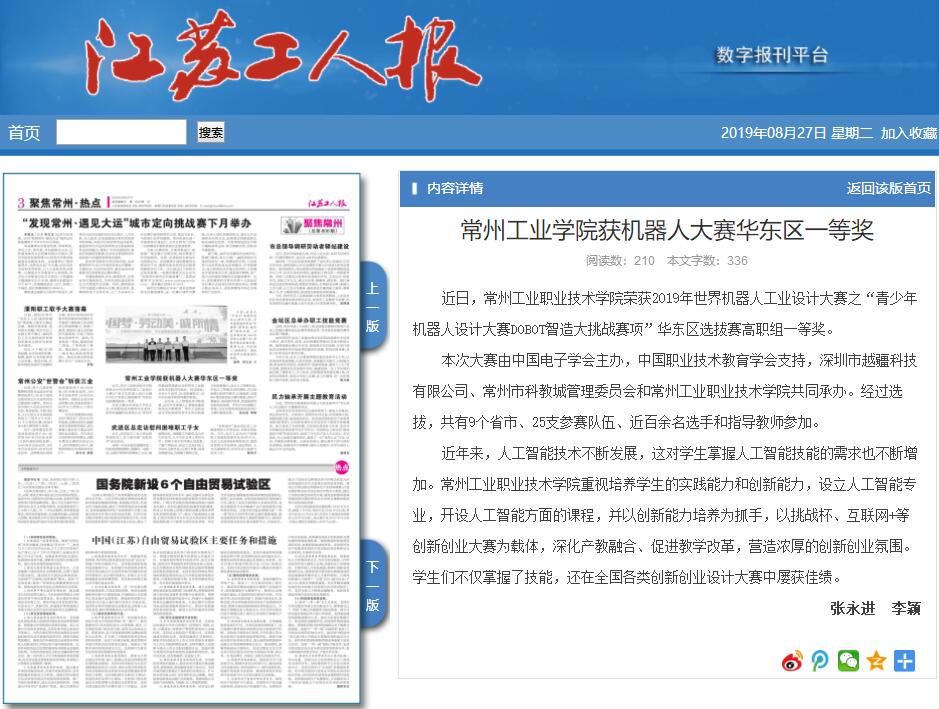
Task: Share article via Tencent Weibo icon
Action: [820, 661]
